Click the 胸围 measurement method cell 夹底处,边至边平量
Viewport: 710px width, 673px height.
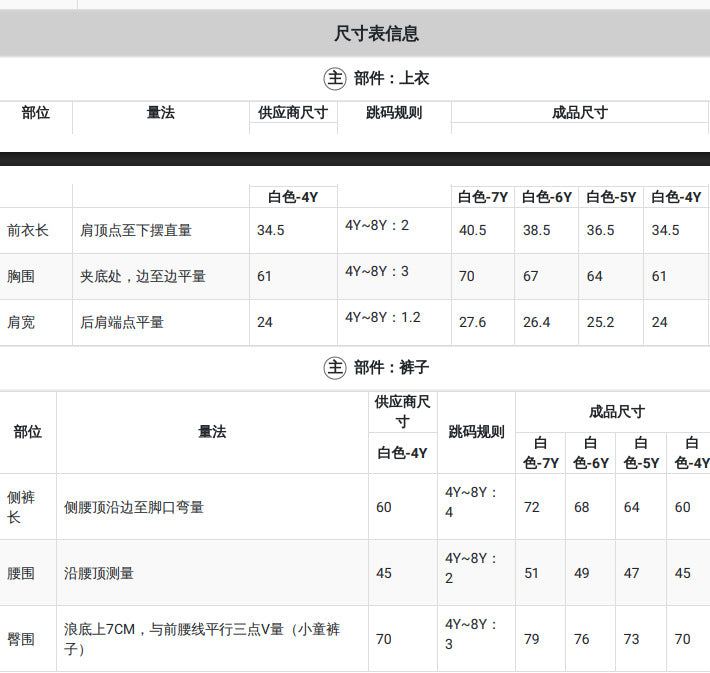143,276
